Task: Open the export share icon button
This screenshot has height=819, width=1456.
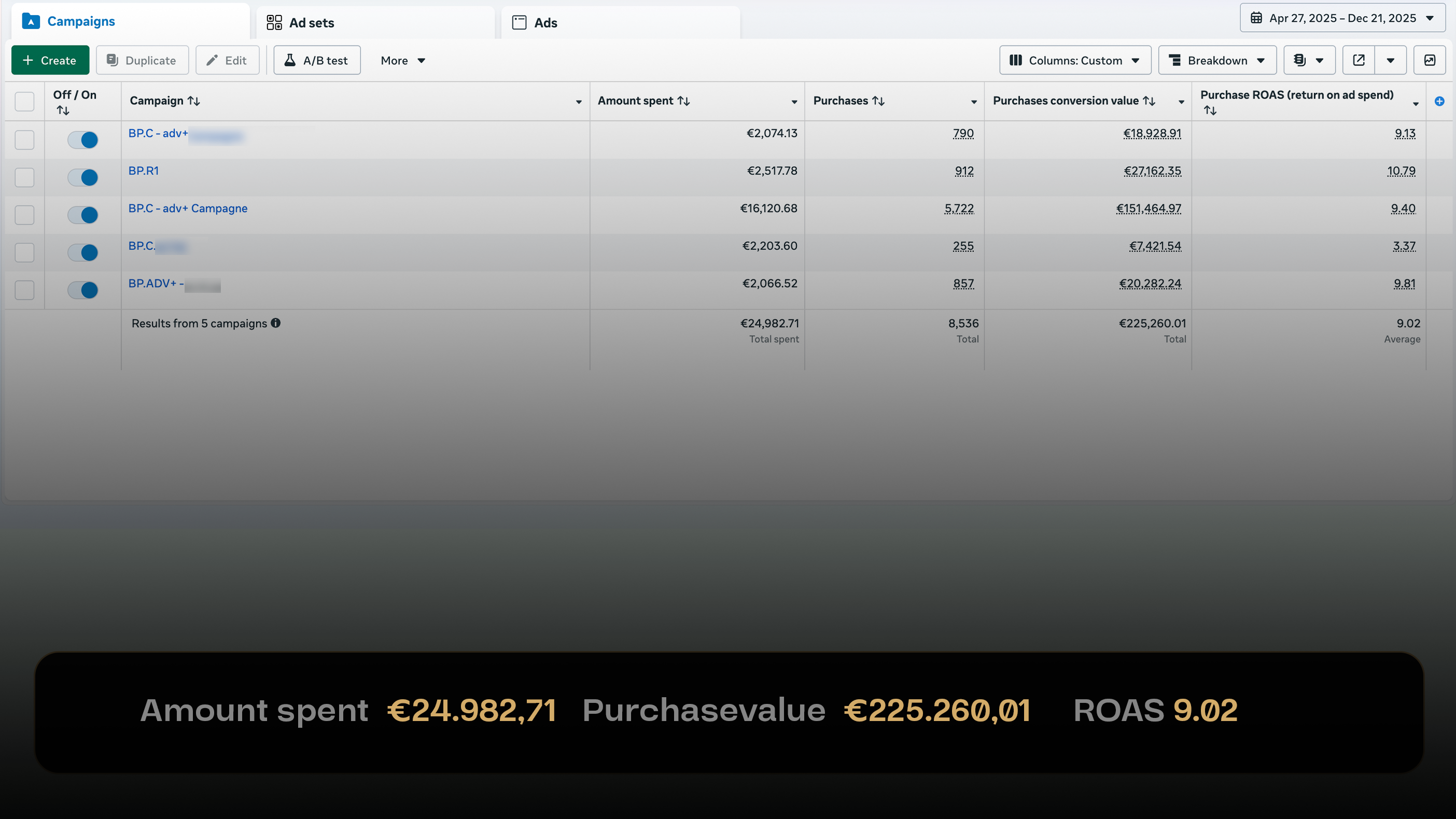Action: coord(1359,61)
